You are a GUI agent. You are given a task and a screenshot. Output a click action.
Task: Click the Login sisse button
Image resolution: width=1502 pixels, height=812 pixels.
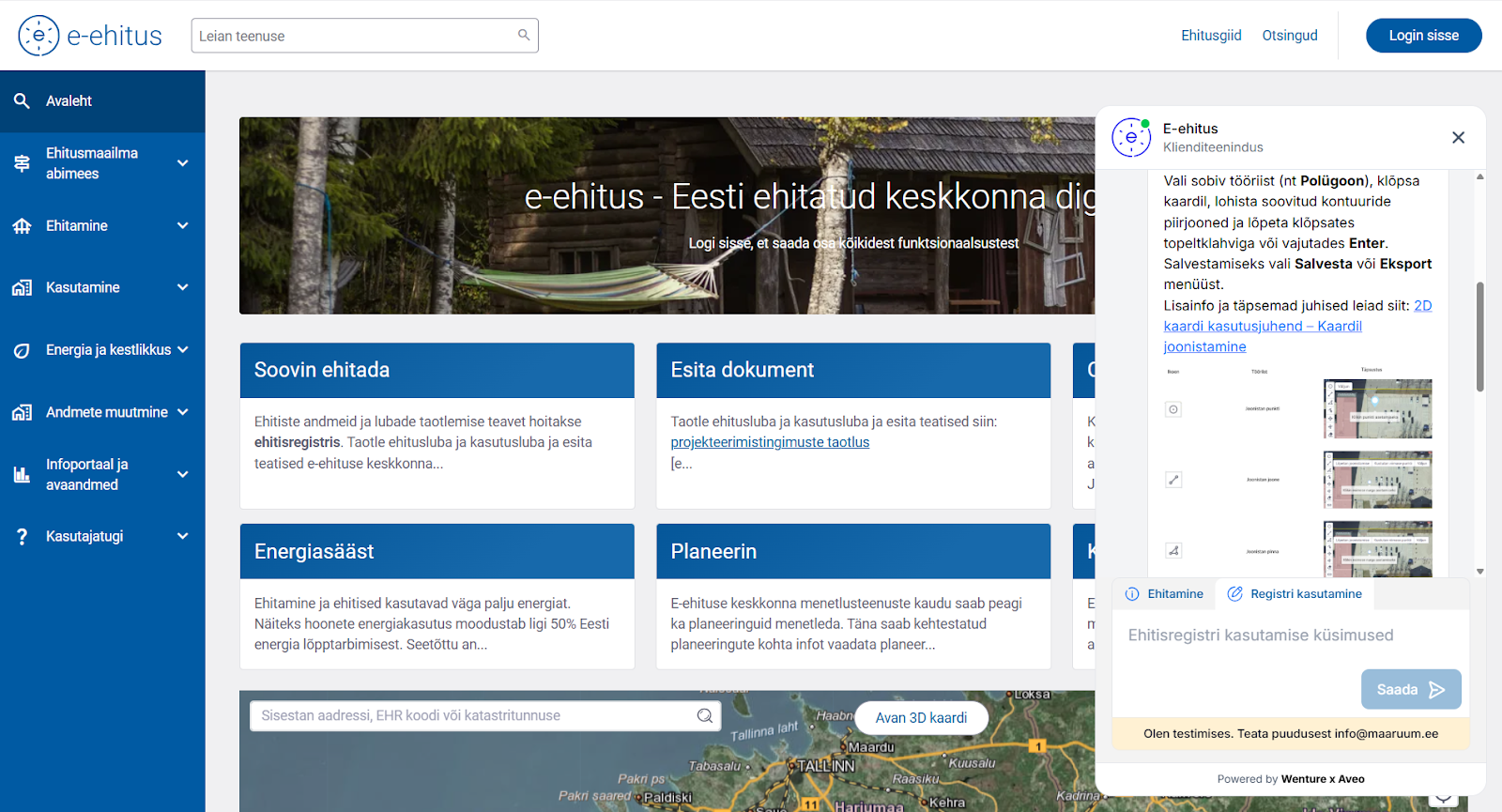(1423, 36)
